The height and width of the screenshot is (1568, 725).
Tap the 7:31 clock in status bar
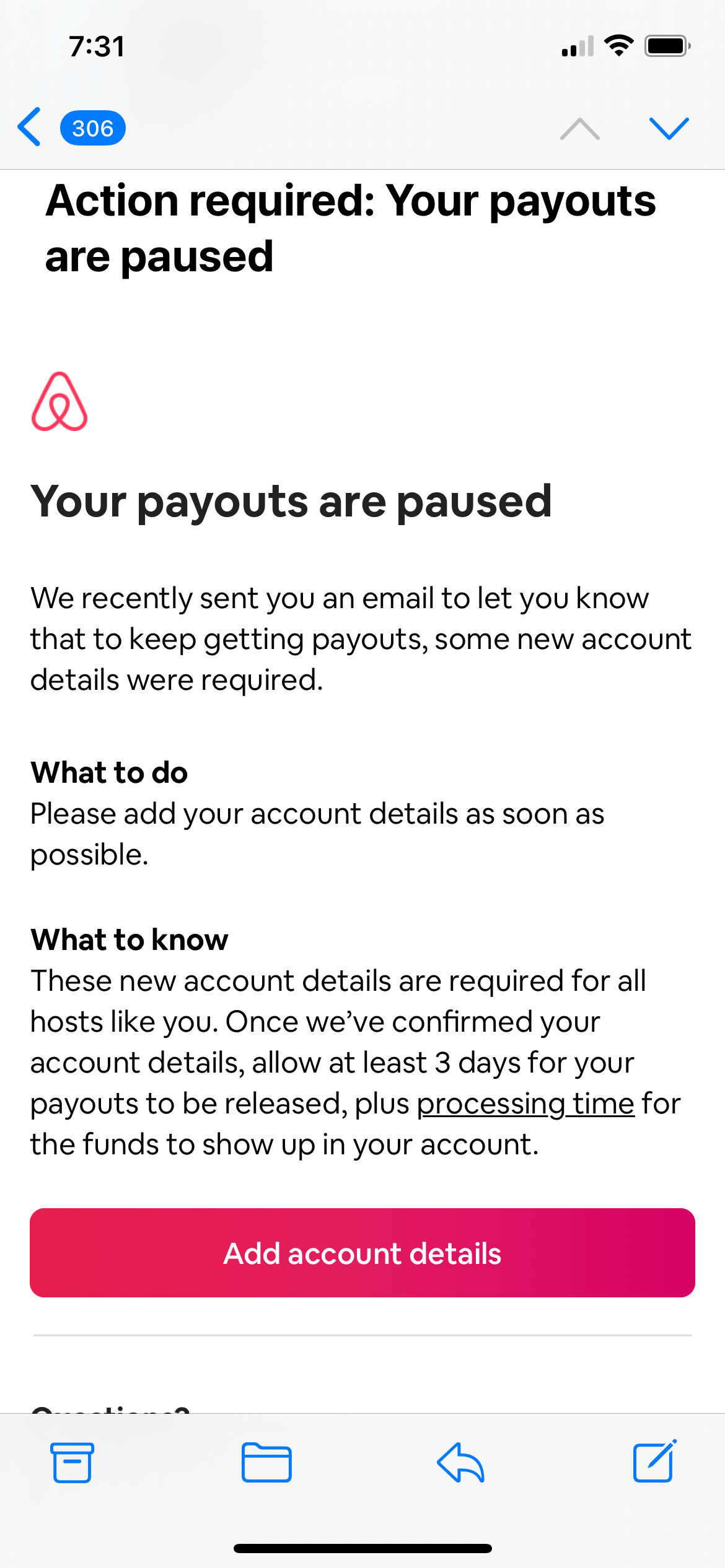[97, 46]
